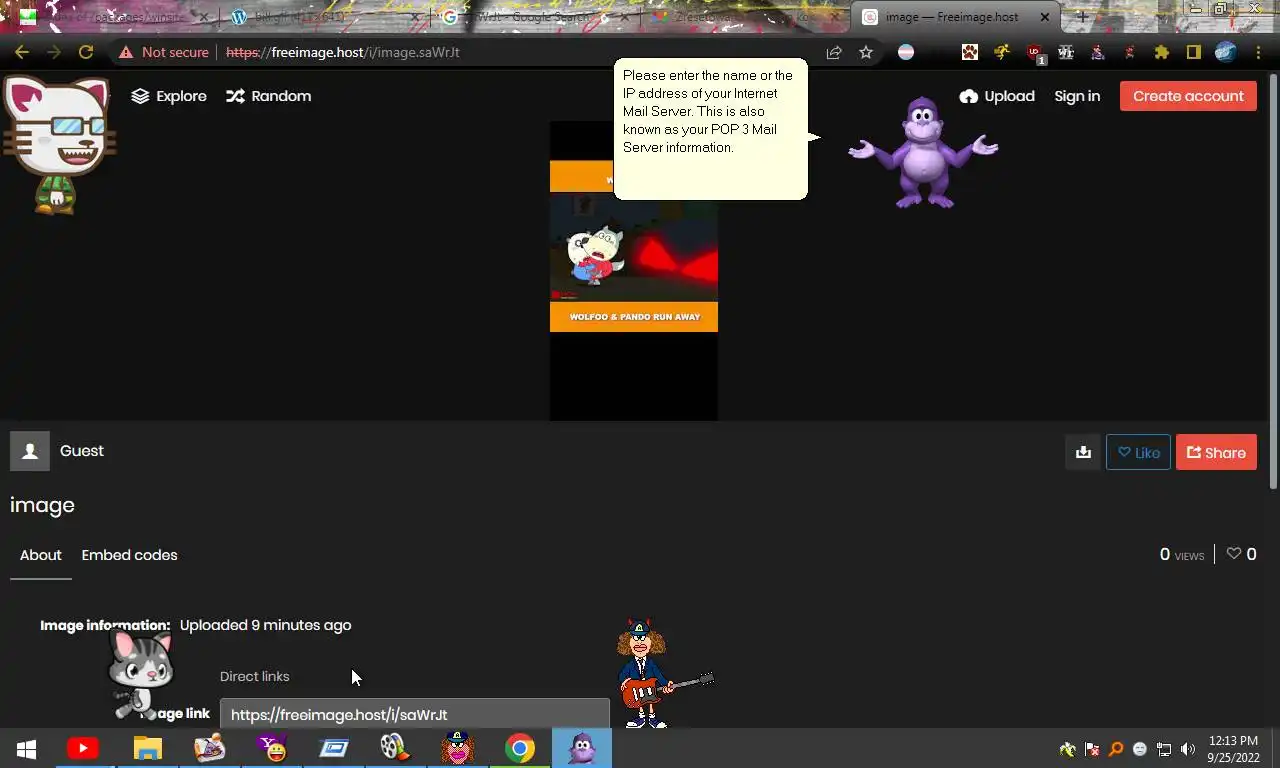Click the cat logo with glasses
This screenshot has height=768, width=1280.
coord(58,145)
